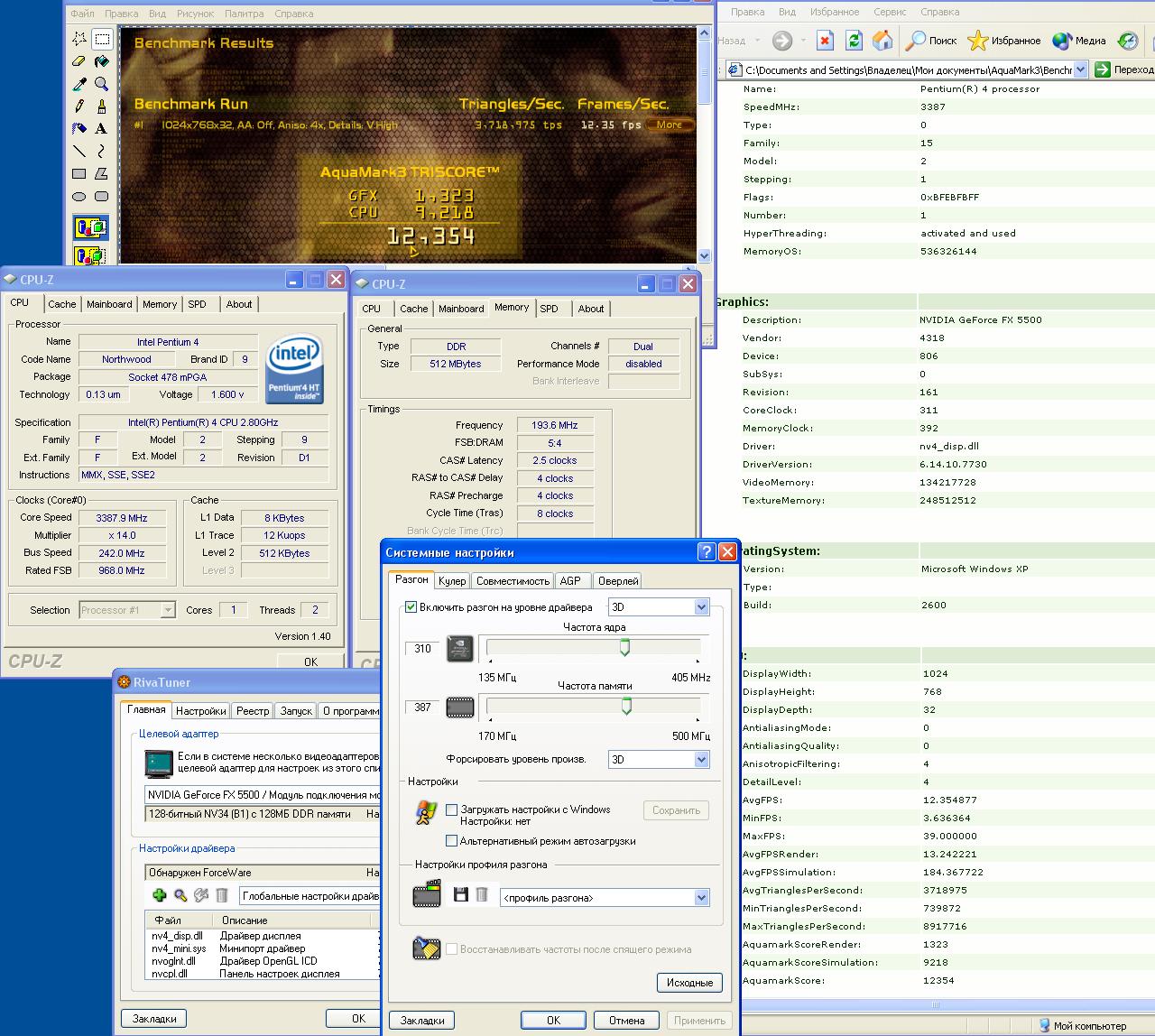Click the Переход go button
The width and height of the screenshot is (1155, 1036).
[1123, 69]
